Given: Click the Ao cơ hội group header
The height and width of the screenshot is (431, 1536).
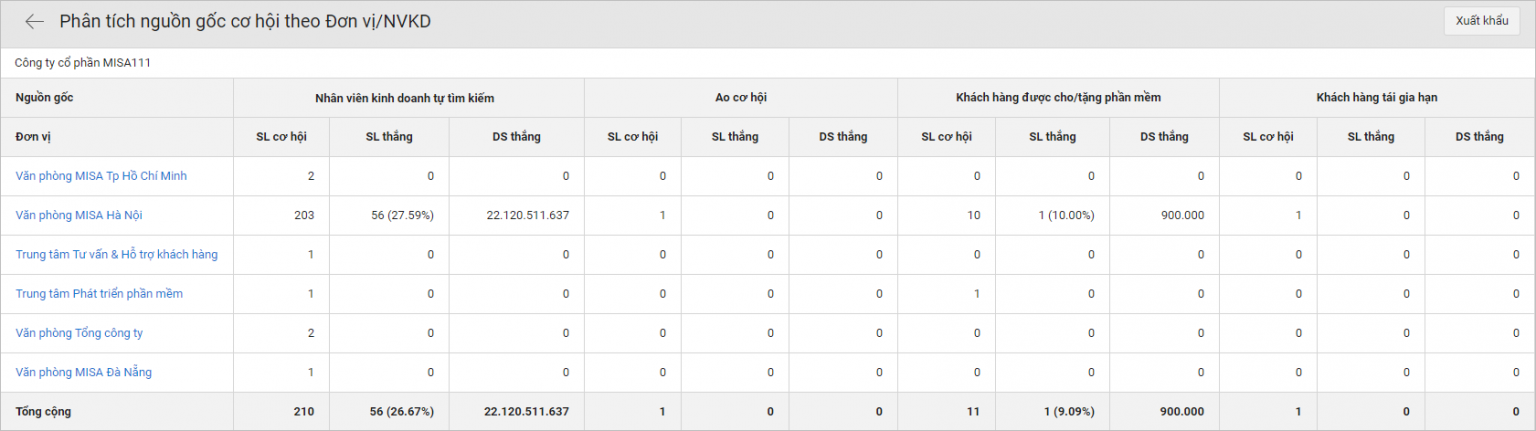Looking at the screenshot, I should pyautogui.click(x=740, y=98).
